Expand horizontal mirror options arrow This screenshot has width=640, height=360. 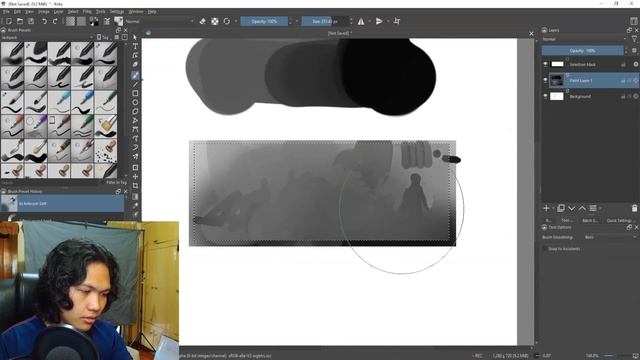click(369, 21)
